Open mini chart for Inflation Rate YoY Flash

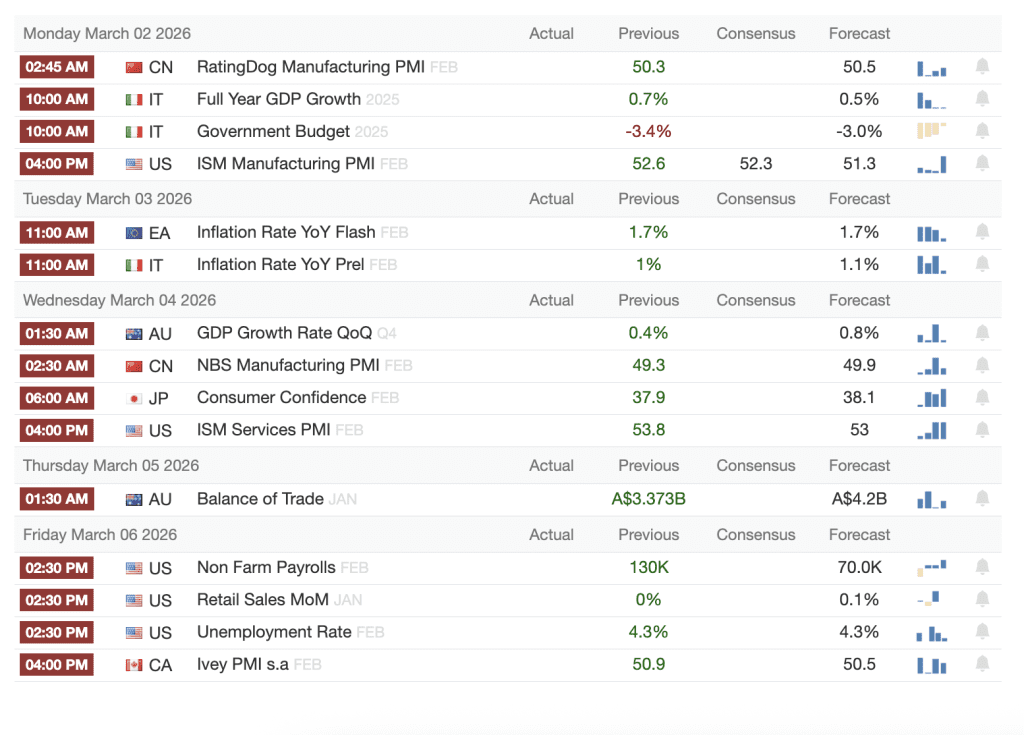click(931, 233)
